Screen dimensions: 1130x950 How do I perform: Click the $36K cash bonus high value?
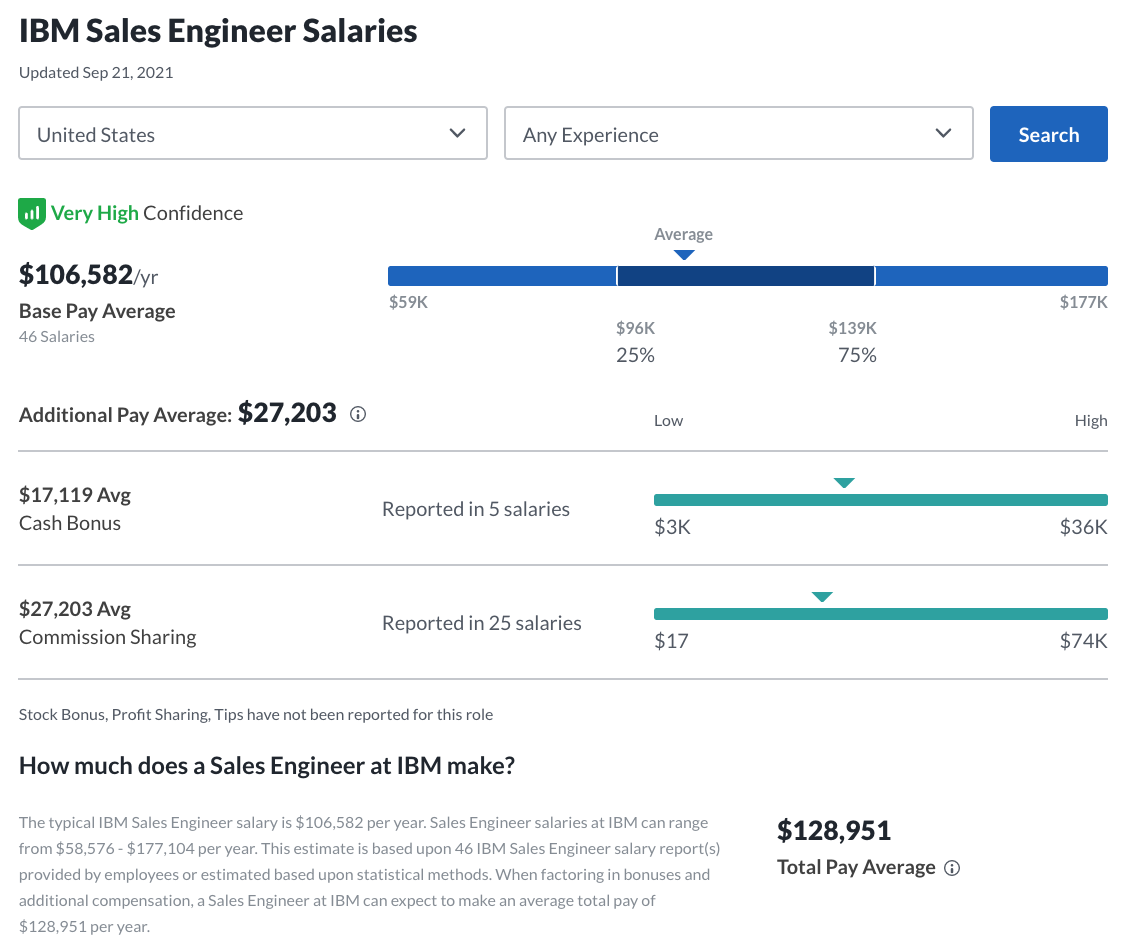coord(1083,528)
